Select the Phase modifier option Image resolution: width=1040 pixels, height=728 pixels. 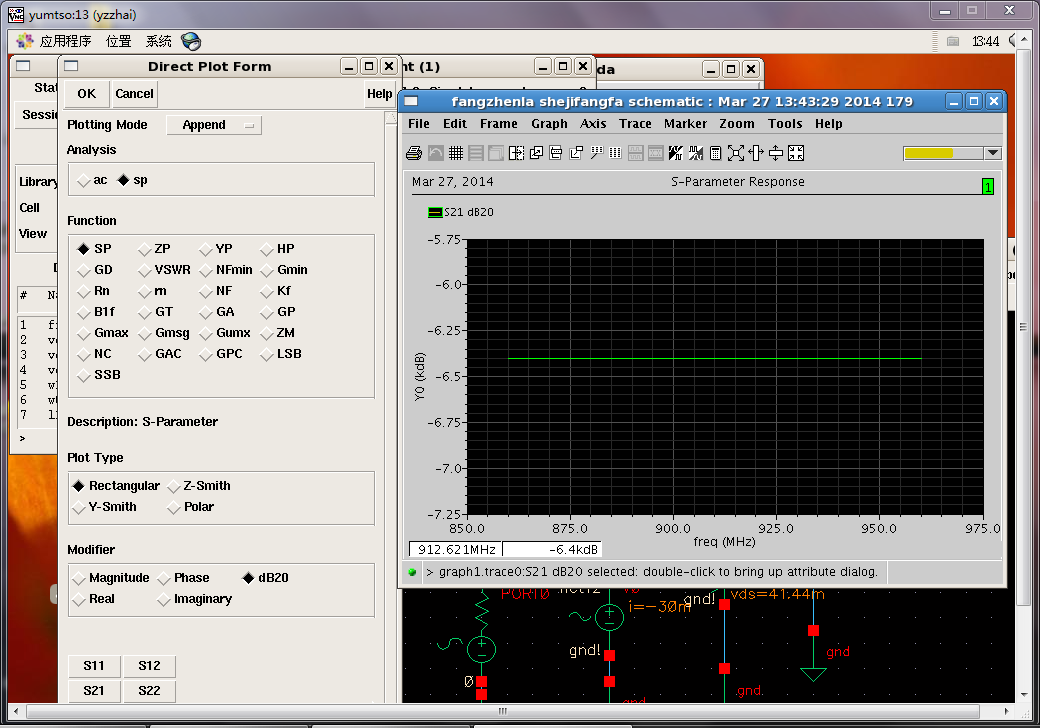tap(164, 578)
